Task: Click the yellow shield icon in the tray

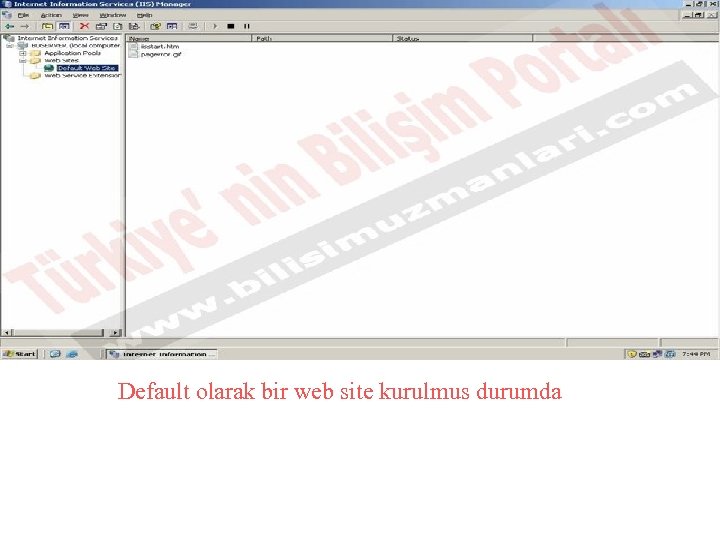Action: (632, 354)
